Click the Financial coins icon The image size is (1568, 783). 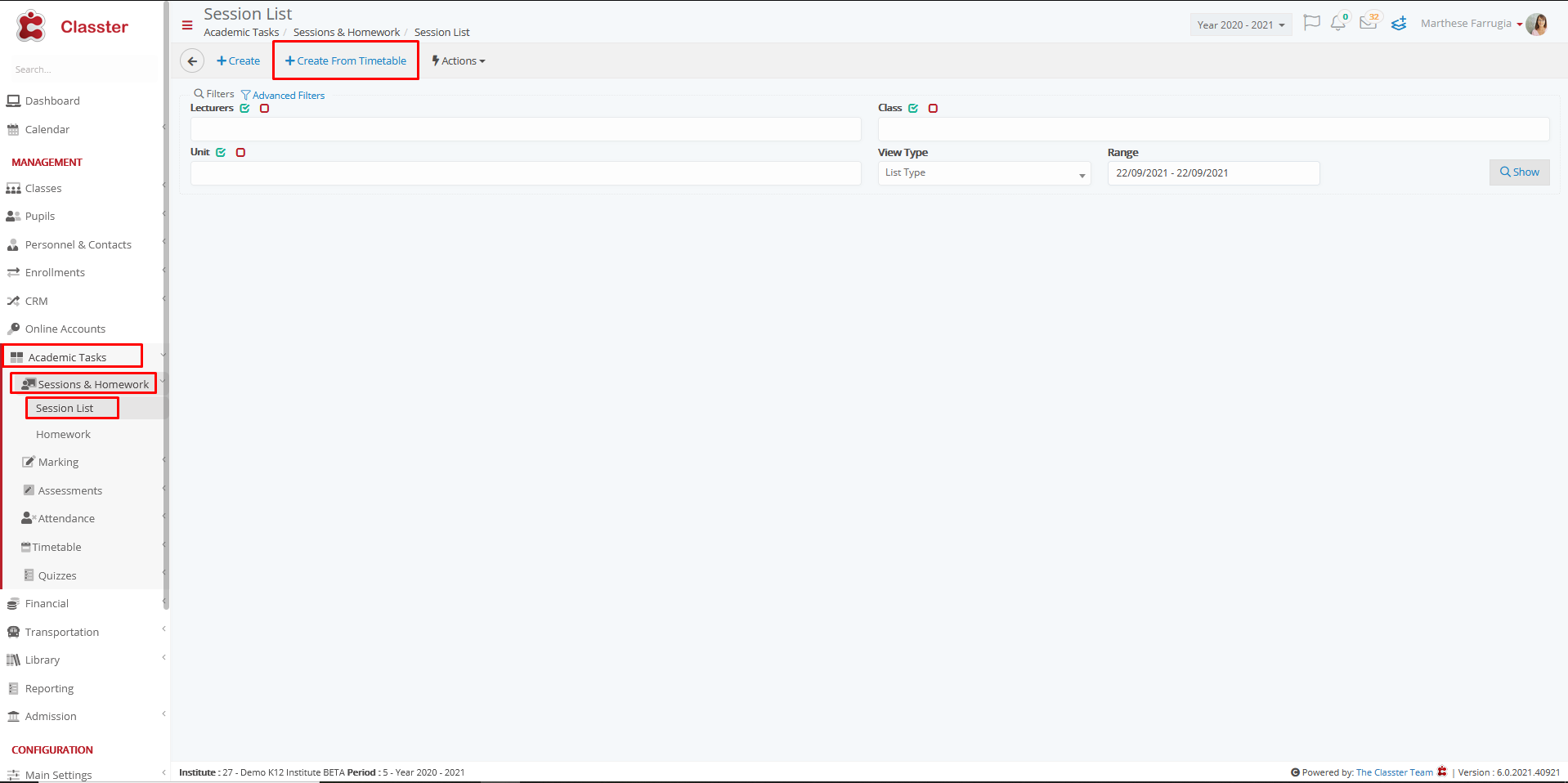tap(13, 604)
